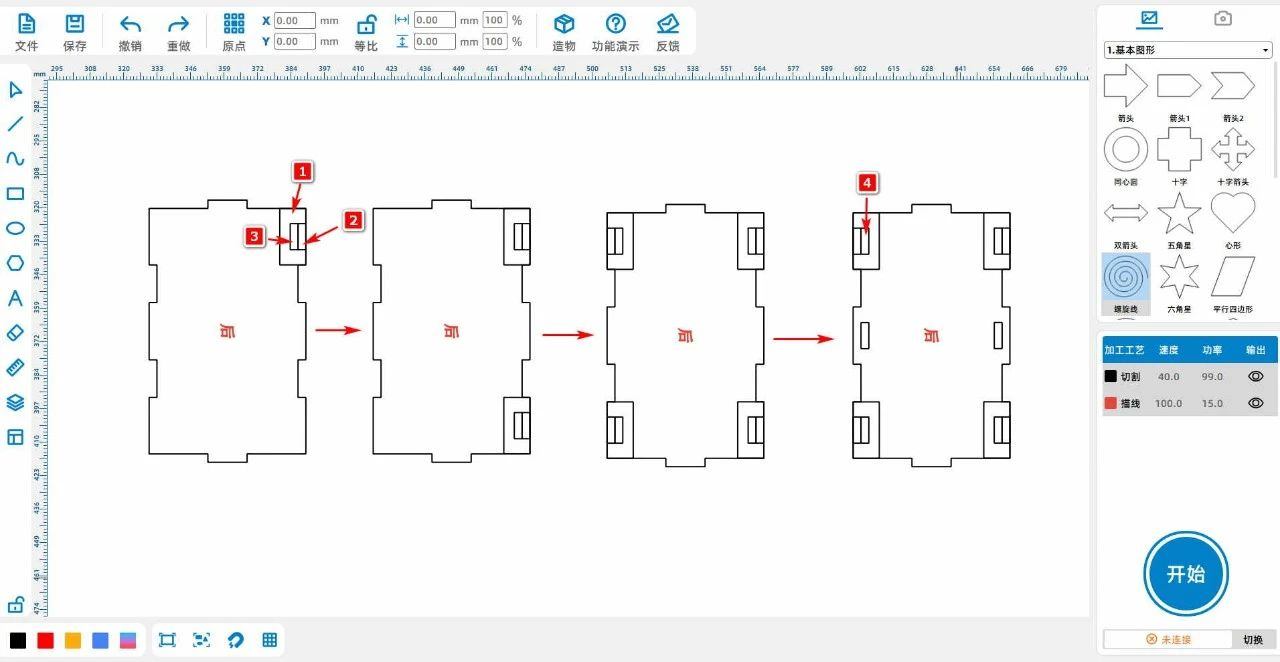1280x662 pixels.
Task: Click the X coordinate input field
Action: (294, 21)
